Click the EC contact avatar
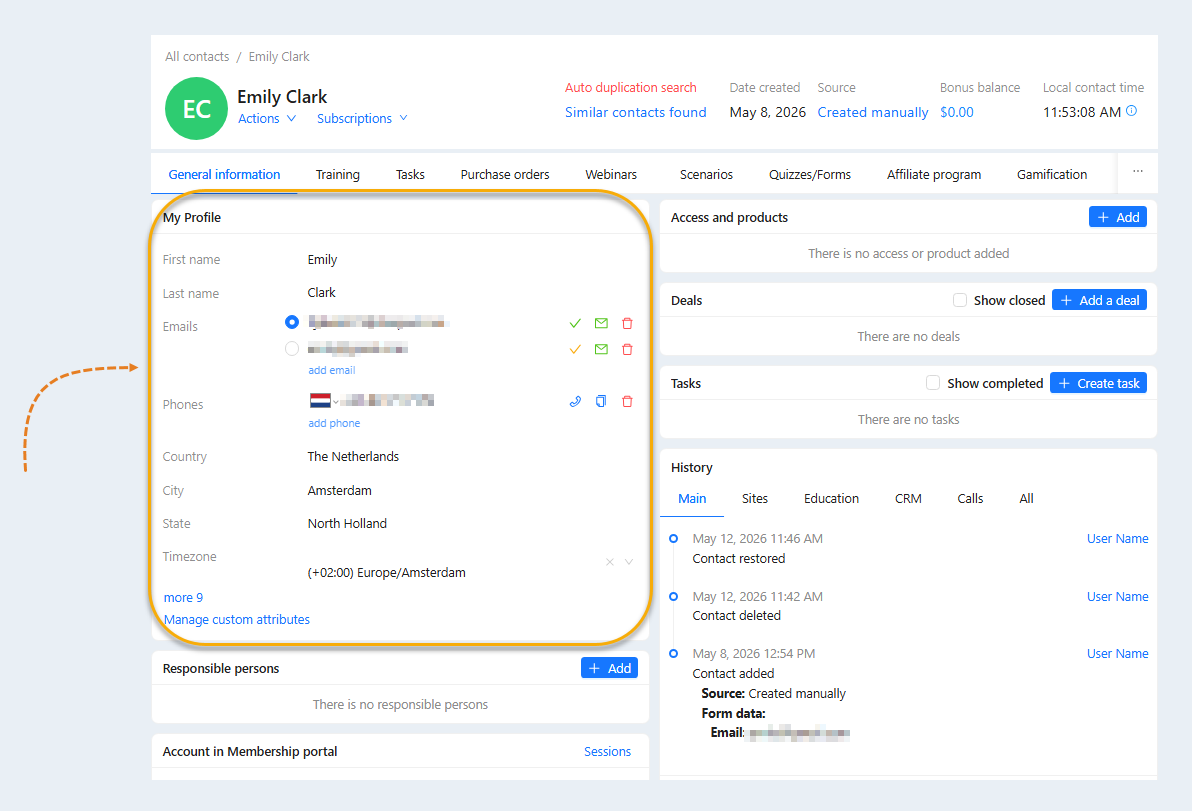 pyautogui.click(x=196, y=109)
